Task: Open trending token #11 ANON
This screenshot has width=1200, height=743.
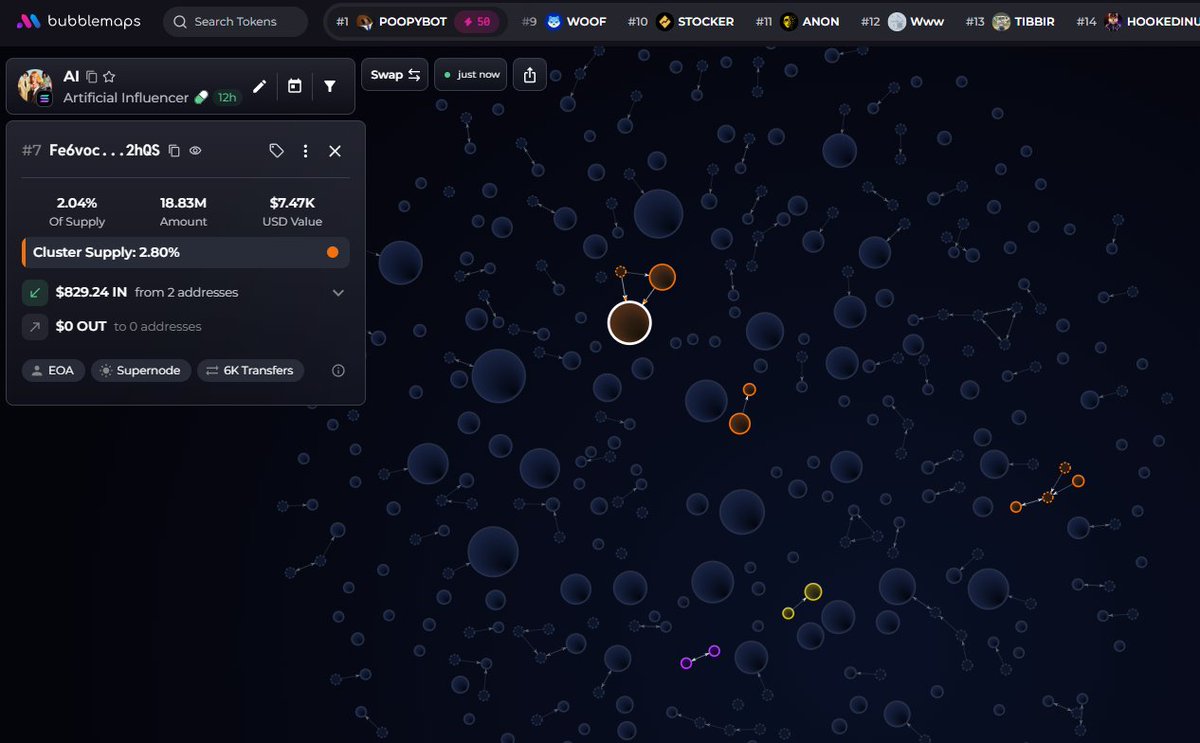Action: pyautogui.click(x=797, y=21)
